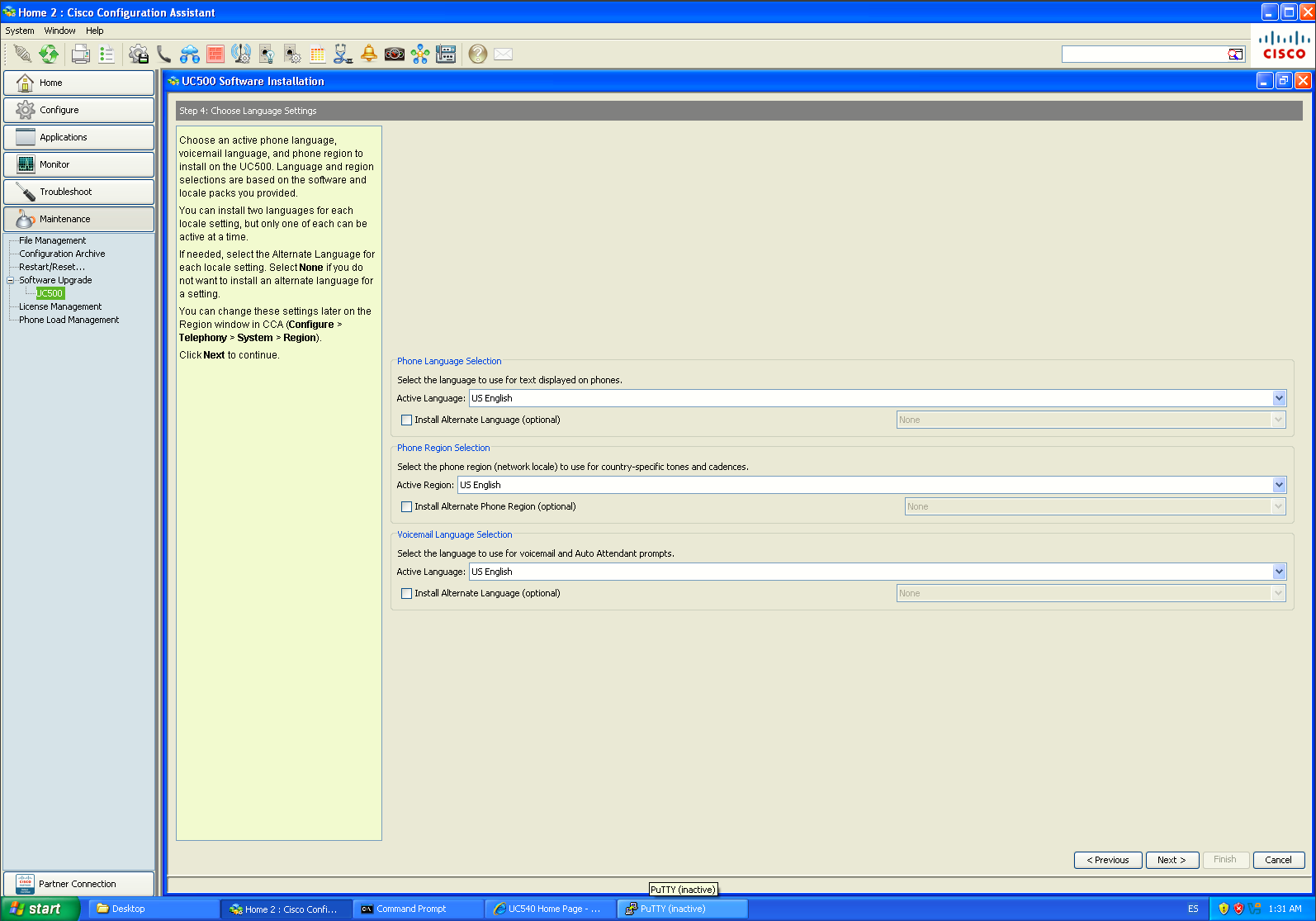Open the alternate phone region dropdown

point(1096,506)
